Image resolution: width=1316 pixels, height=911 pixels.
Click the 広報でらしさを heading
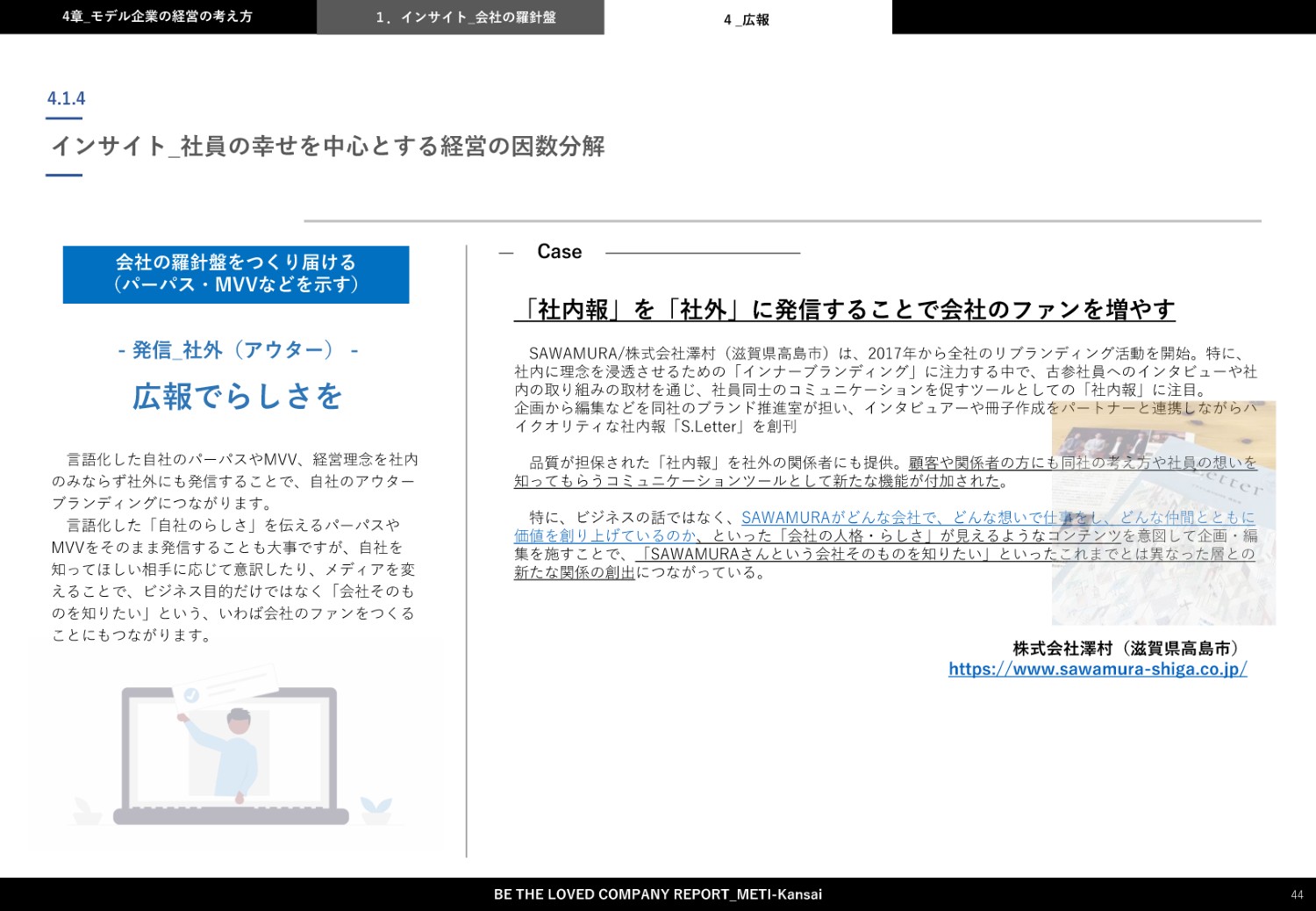pyautogui.click(x=237, y=396)
